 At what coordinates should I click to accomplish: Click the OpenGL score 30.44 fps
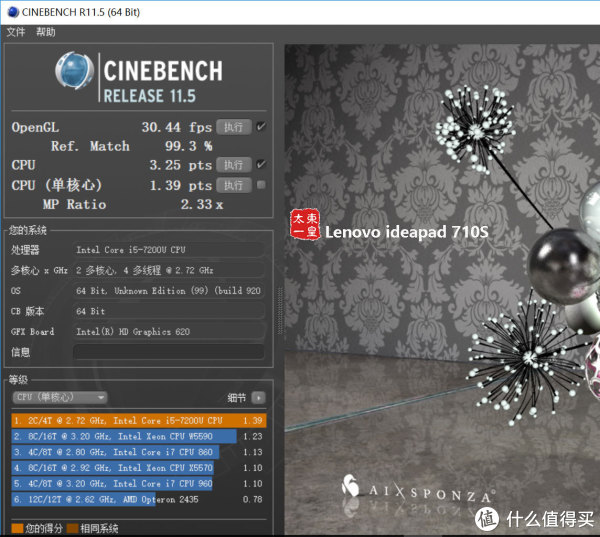(x=177, y=127)
